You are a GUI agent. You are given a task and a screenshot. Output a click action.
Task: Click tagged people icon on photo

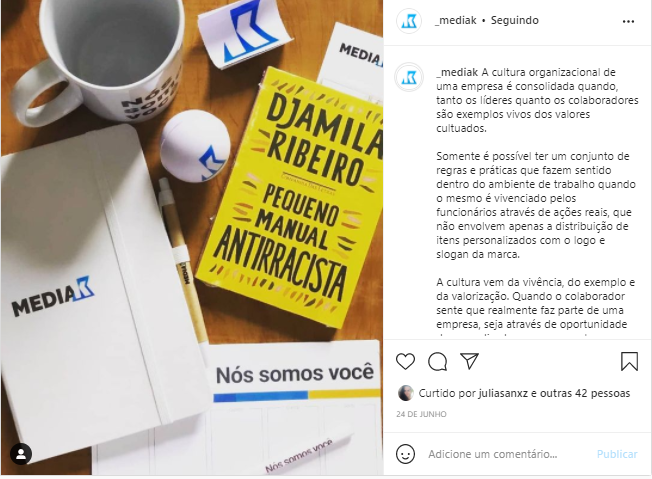point(21,454)
